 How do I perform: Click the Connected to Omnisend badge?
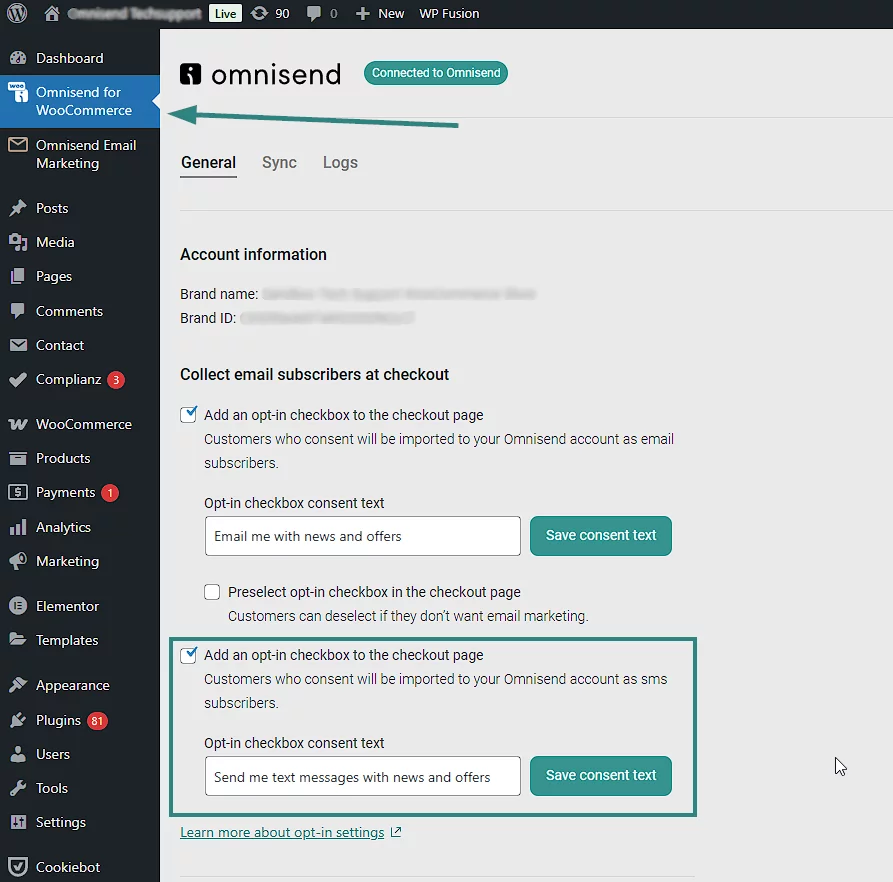[436, 73]
